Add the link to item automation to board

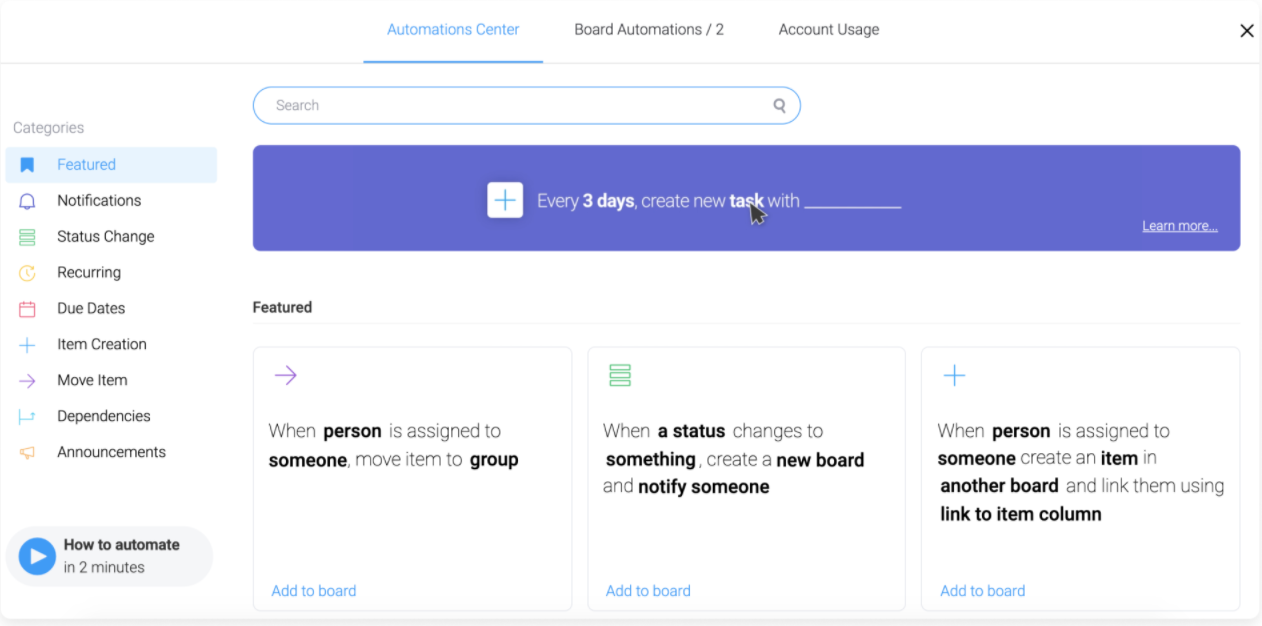click(x=982, y=591)
